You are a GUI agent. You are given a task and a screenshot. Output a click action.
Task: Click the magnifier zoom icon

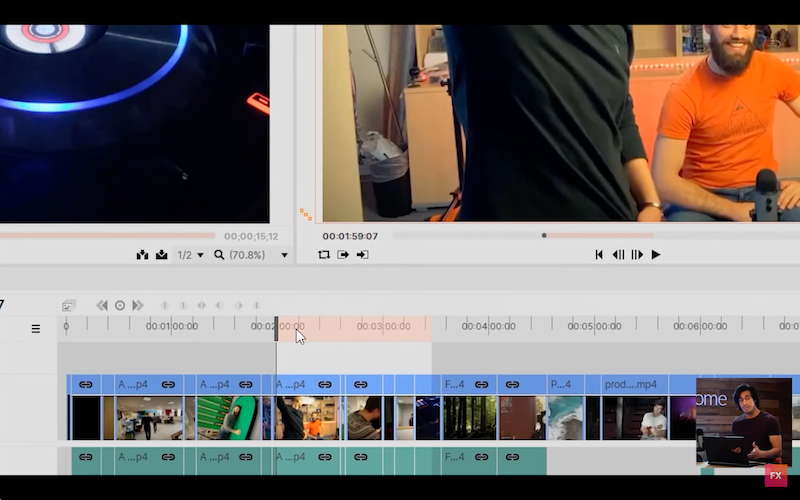(x=219, y=255)
